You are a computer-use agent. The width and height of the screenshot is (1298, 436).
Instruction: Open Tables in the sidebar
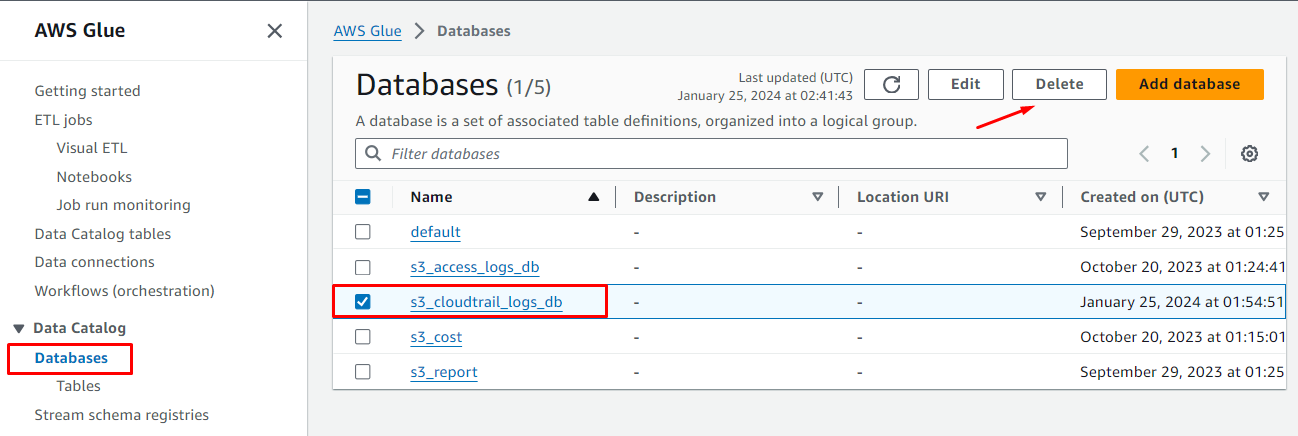coord(78,386)
